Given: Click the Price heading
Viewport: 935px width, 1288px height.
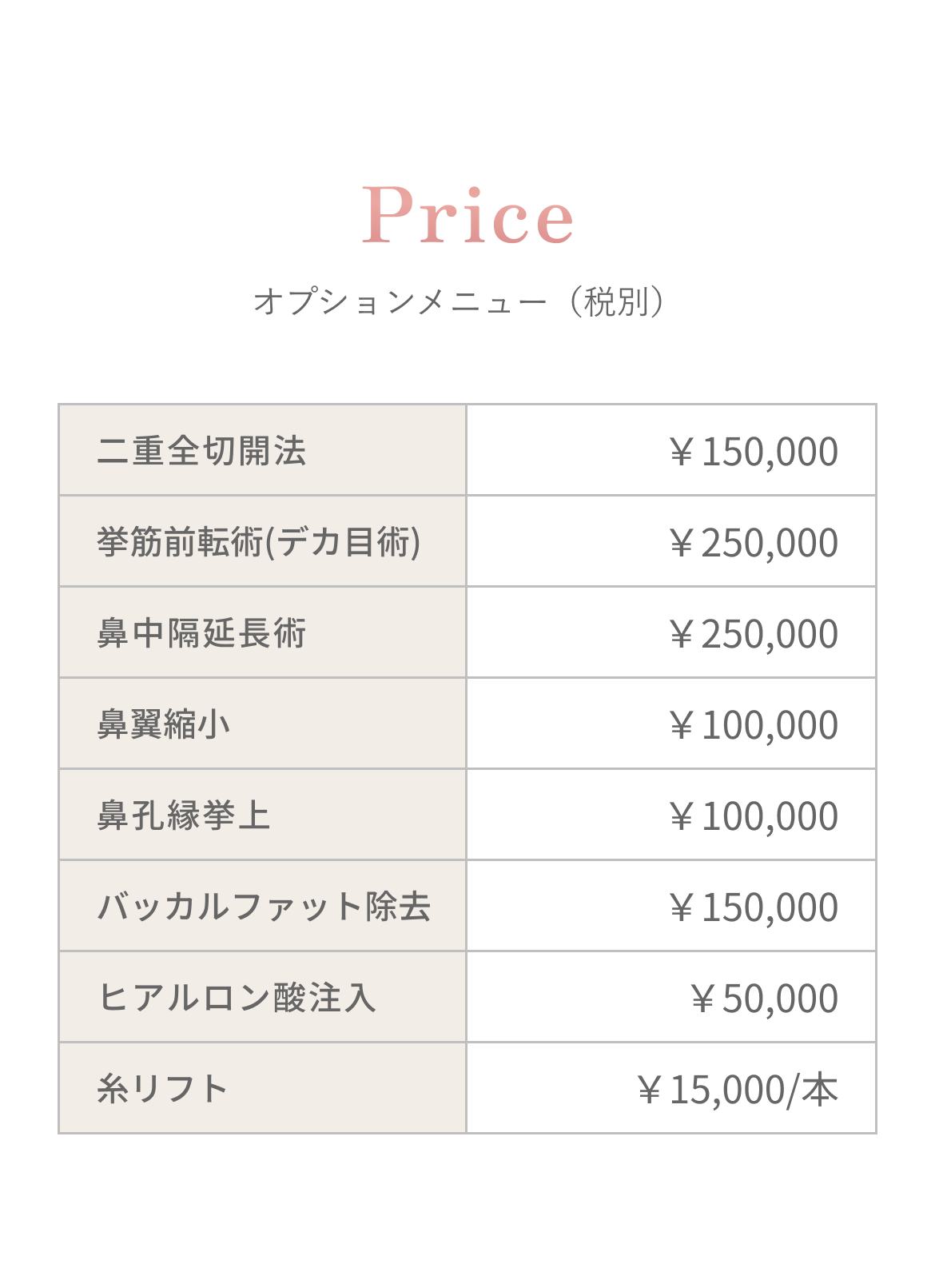Looking at the screenshot, I should click(x=467, y=214).
